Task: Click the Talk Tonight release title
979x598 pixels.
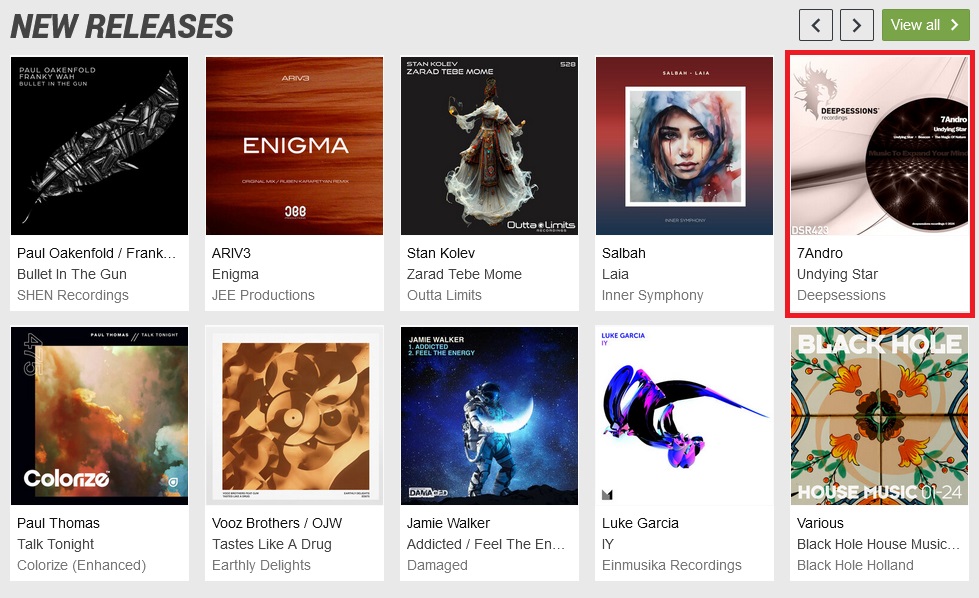Action: pyautogui.click(x=56, y=544)
